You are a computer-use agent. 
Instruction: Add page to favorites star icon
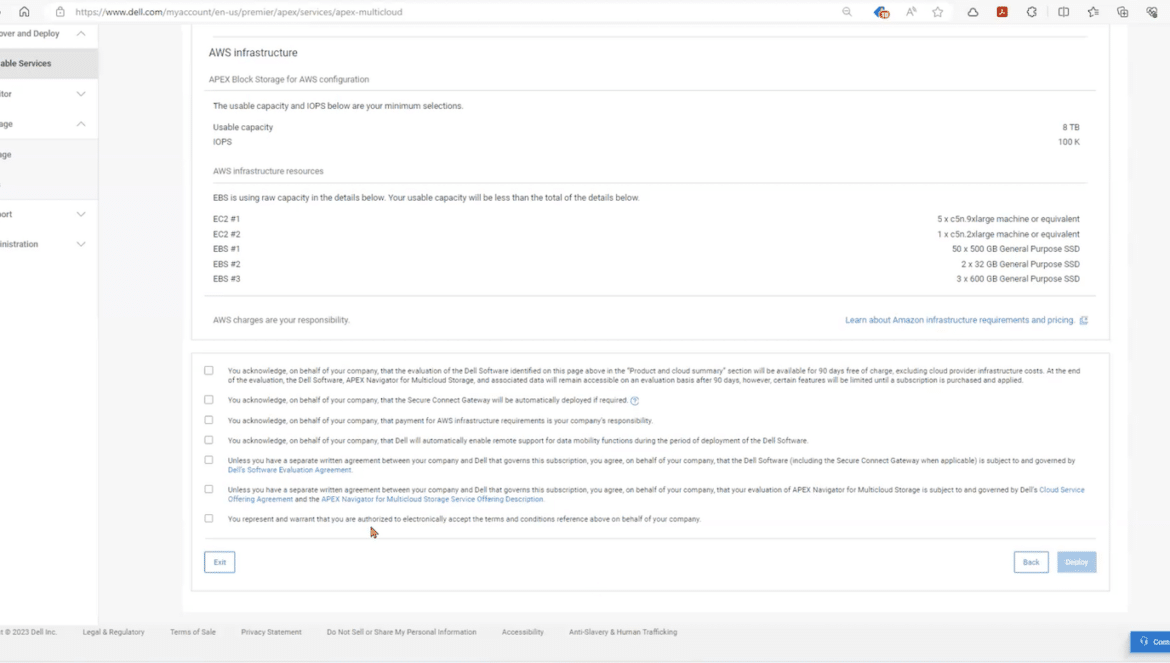click(x=938, y=12)
